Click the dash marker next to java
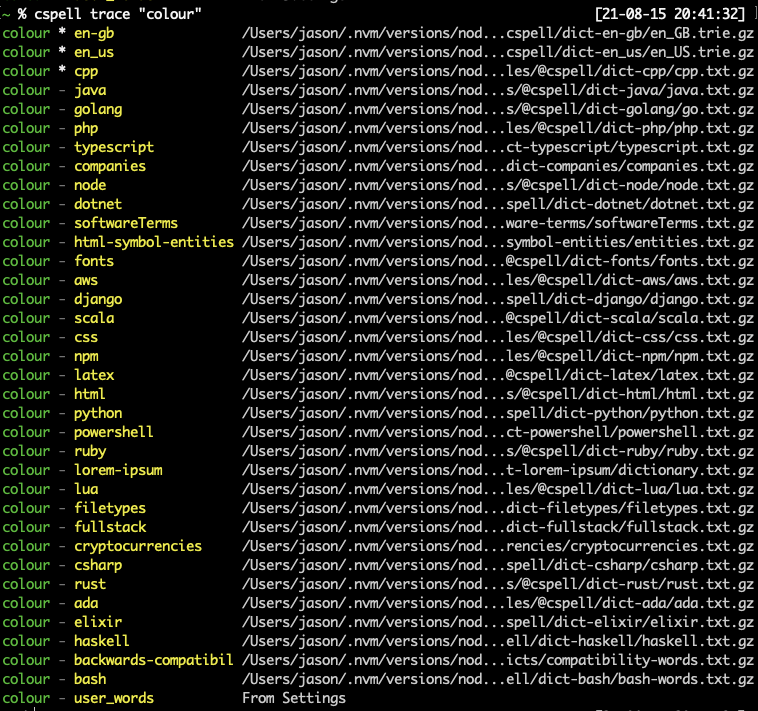The height and width of the screenshot is (711, 758). (62, 90)
